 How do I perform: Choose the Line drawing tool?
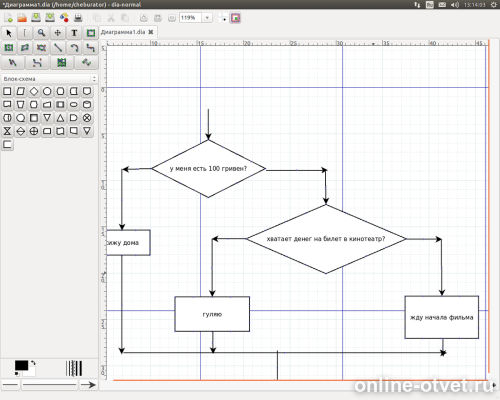(58, 48)
